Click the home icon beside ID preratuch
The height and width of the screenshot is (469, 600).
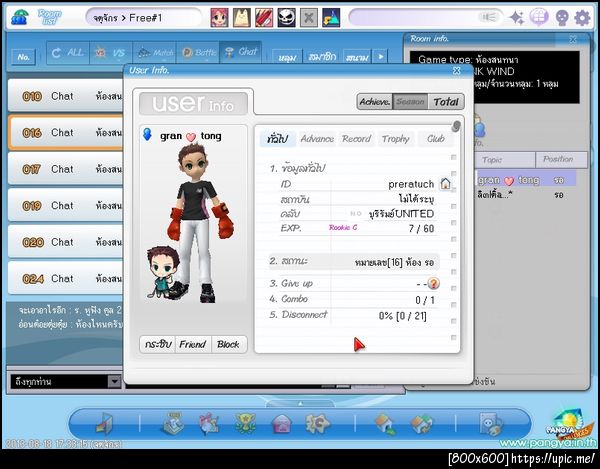[x=445, y=184]
